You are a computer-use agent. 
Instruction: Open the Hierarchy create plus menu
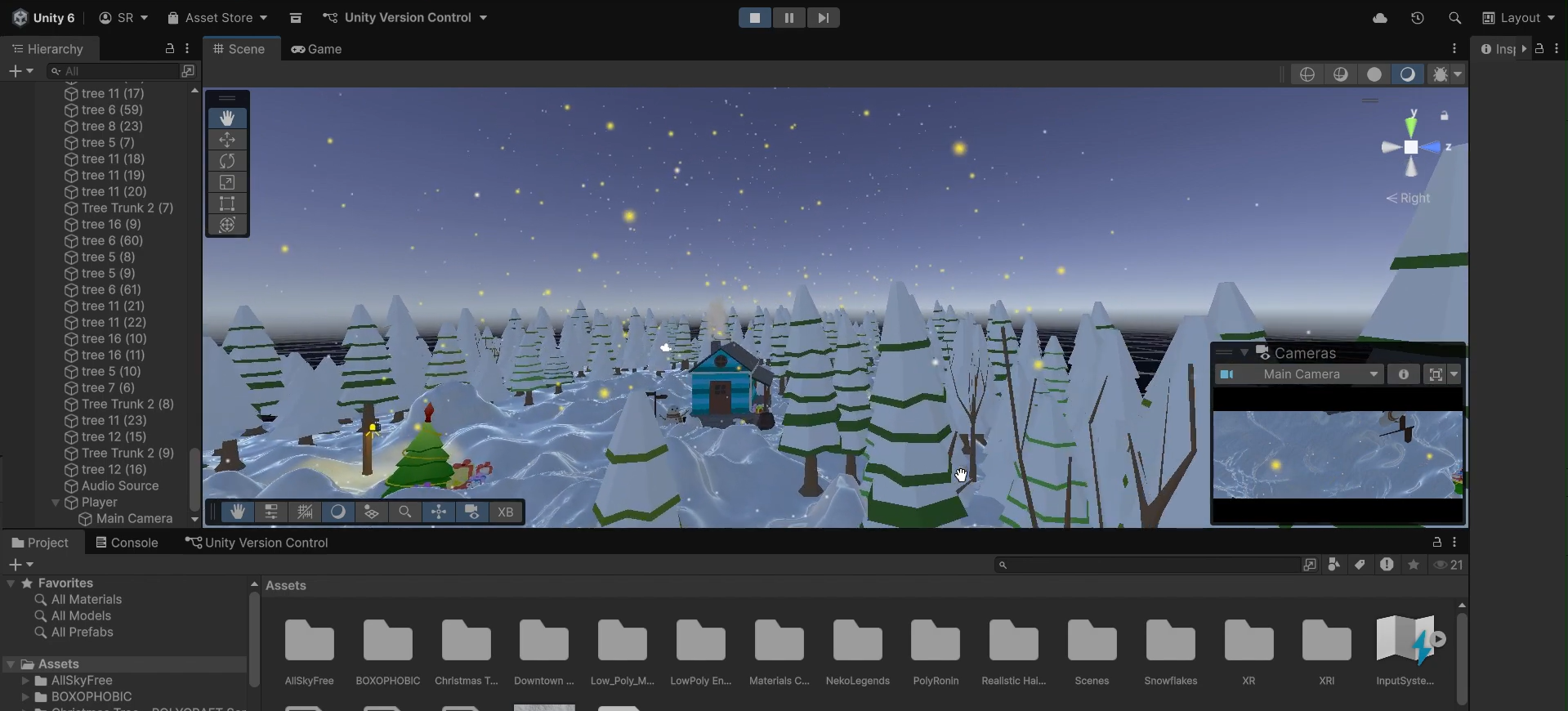(20, 71)
